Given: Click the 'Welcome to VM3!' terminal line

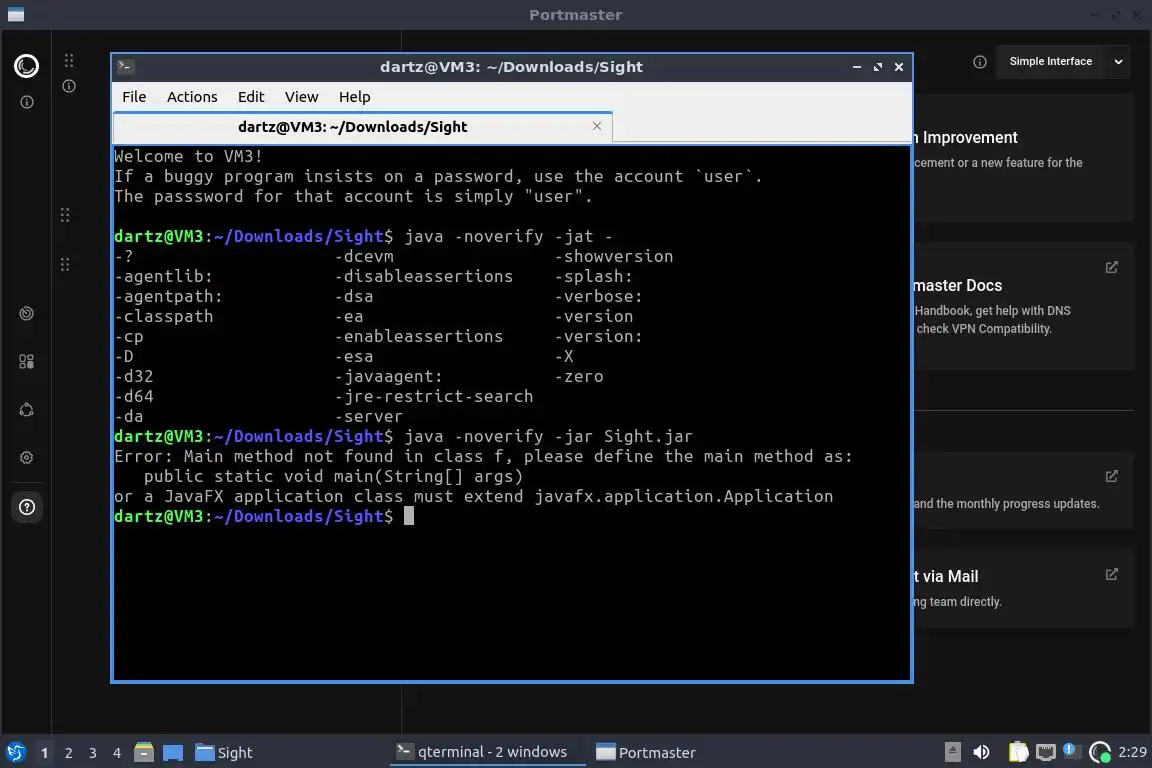Looking at the screenshot, I should [x=188, y=157].
